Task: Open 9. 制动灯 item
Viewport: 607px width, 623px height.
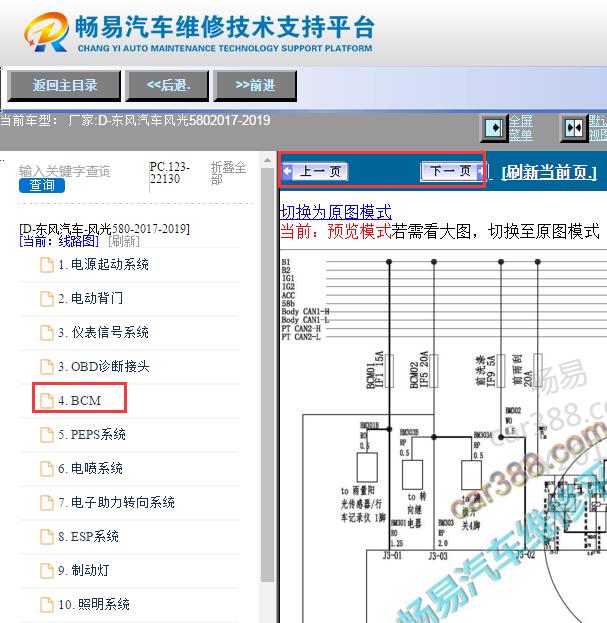Action: [x=83, y=571]
